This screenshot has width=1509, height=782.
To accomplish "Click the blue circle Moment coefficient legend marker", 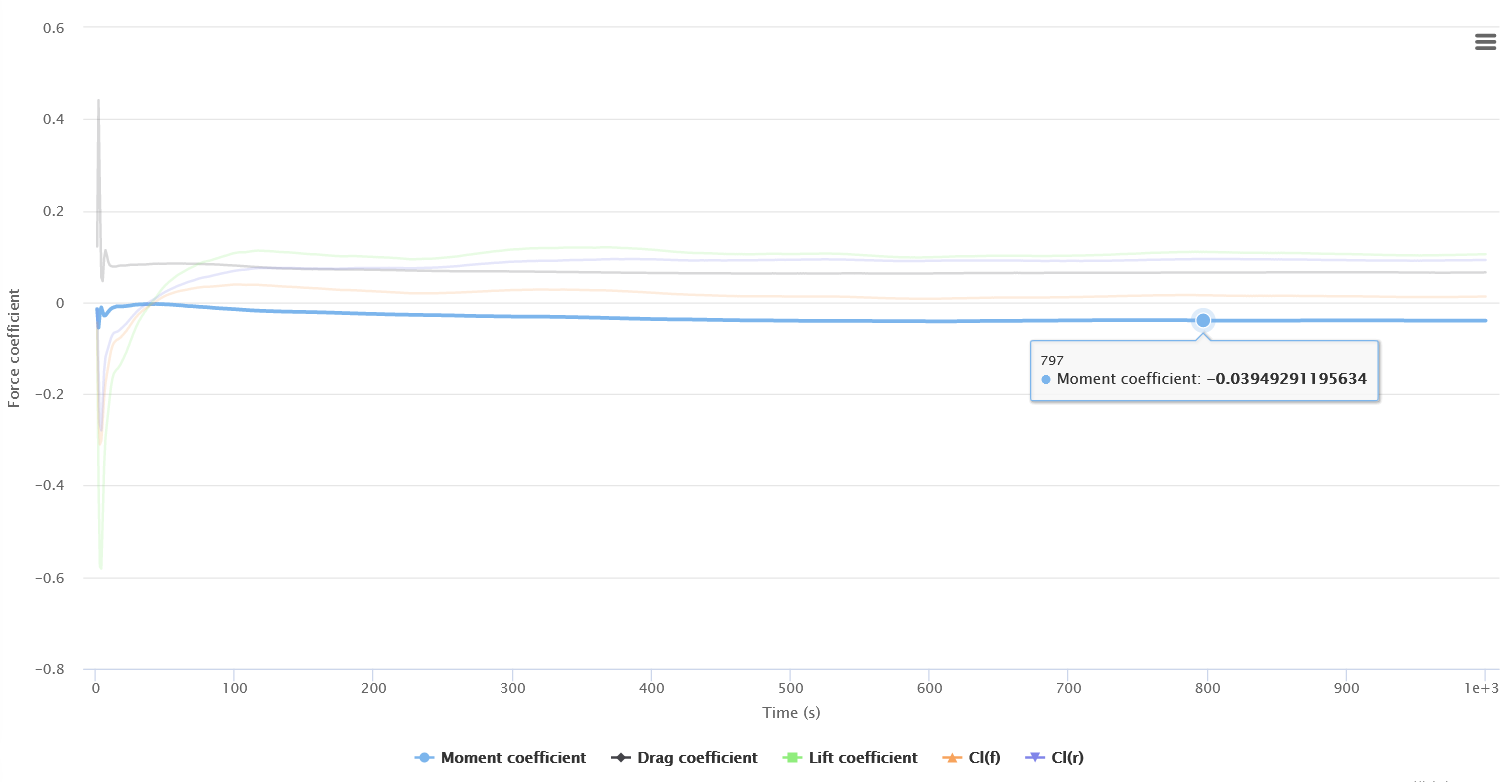I will [424, 758].
